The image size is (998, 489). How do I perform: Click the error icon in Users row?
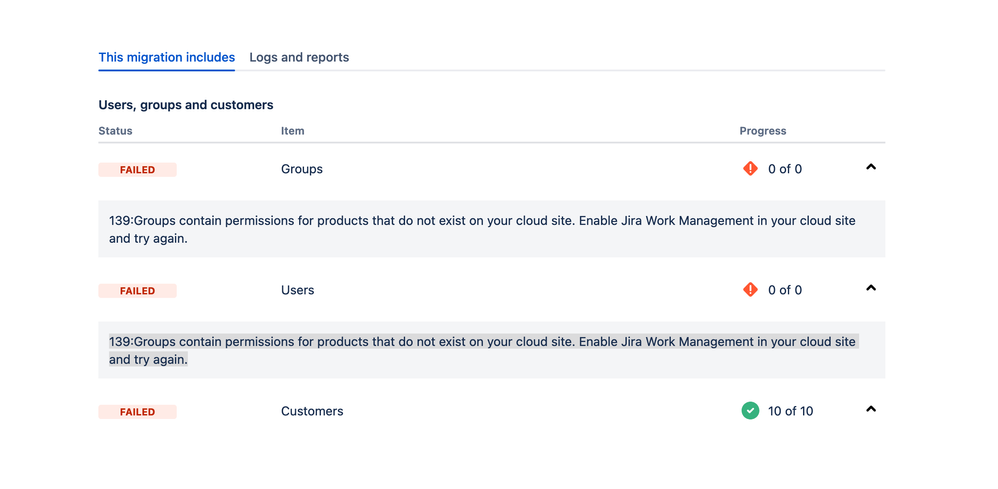click(750, 290)
